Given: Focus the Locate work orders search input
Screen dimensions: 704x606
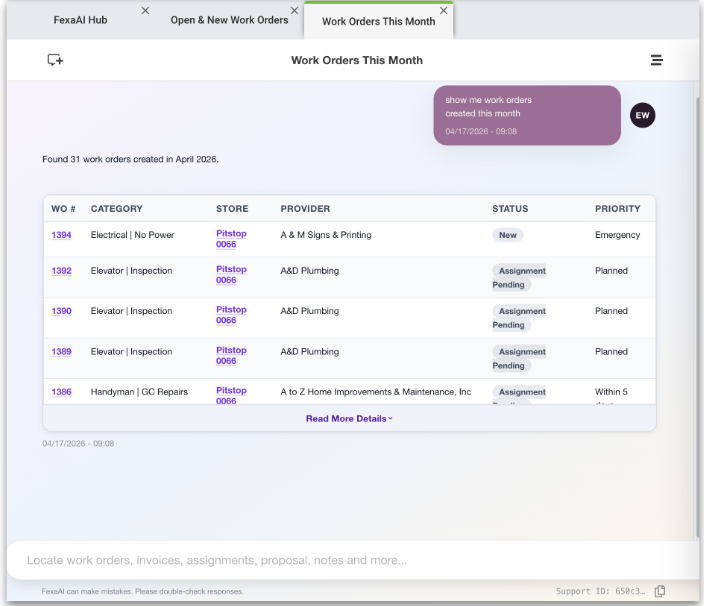Looking at the screenshot, I should pos(350,560).
